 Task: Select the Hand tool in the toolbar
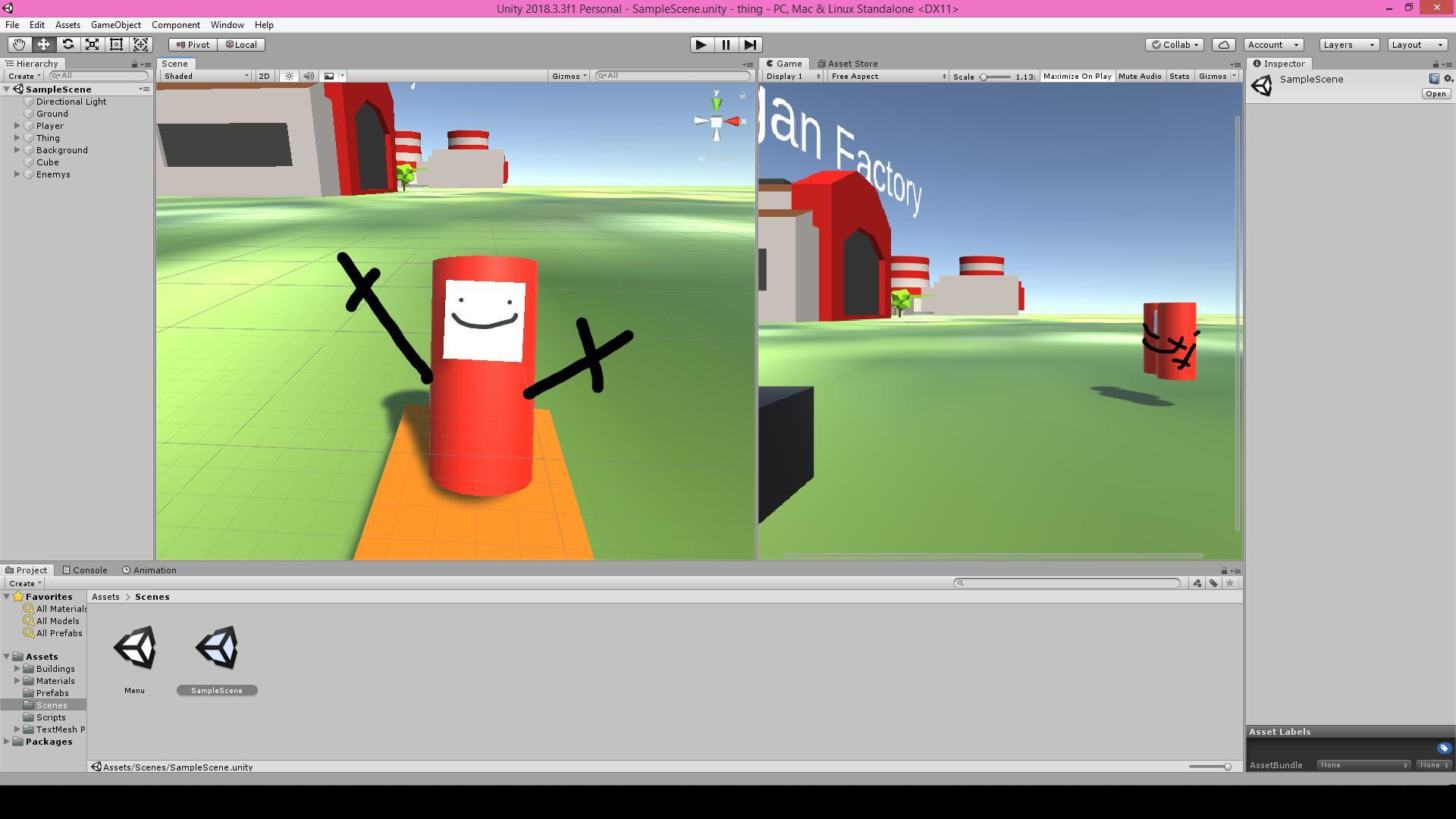[x=19, y=45]
